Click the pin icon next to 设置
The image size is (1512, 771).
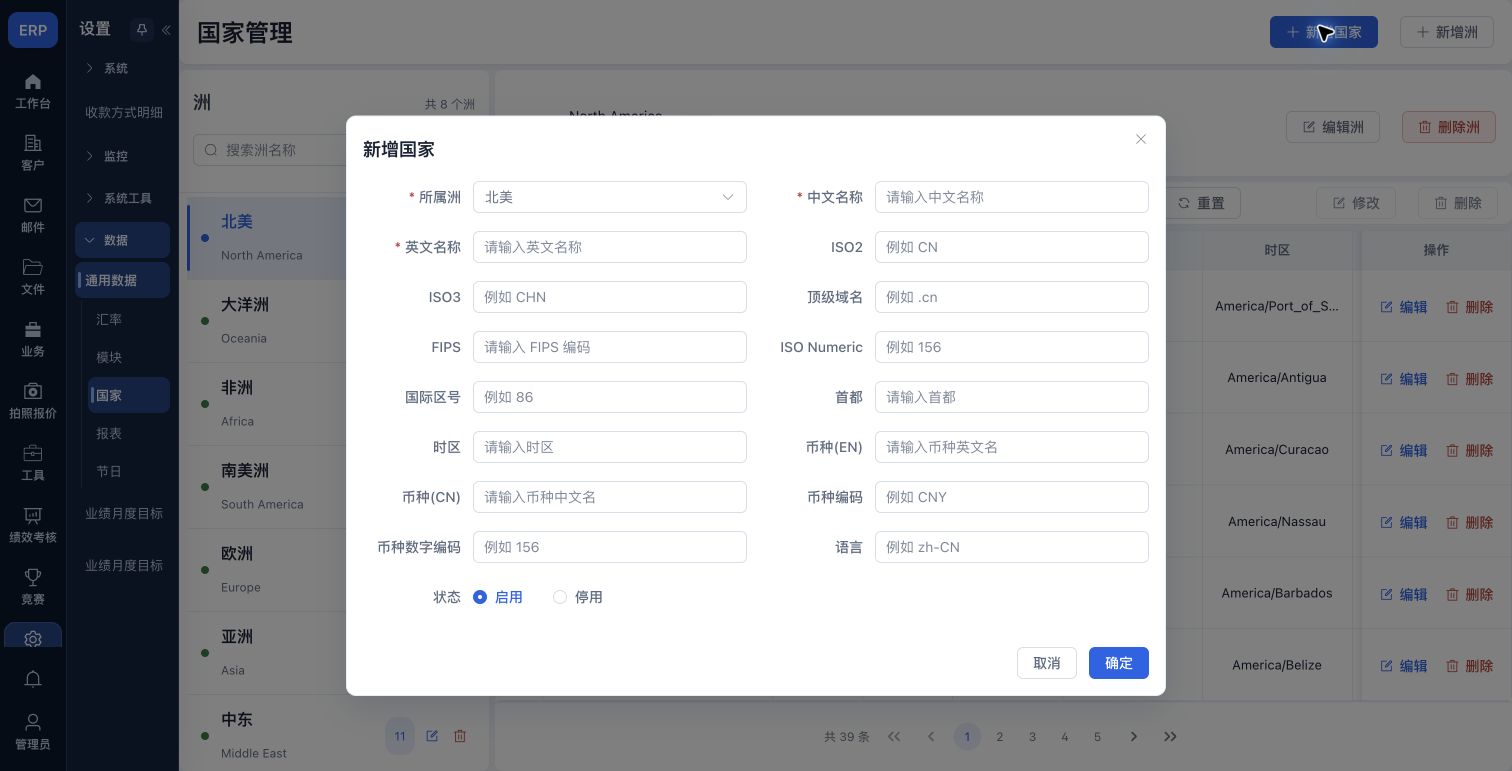pyautogui.click(x=141, y=30)
